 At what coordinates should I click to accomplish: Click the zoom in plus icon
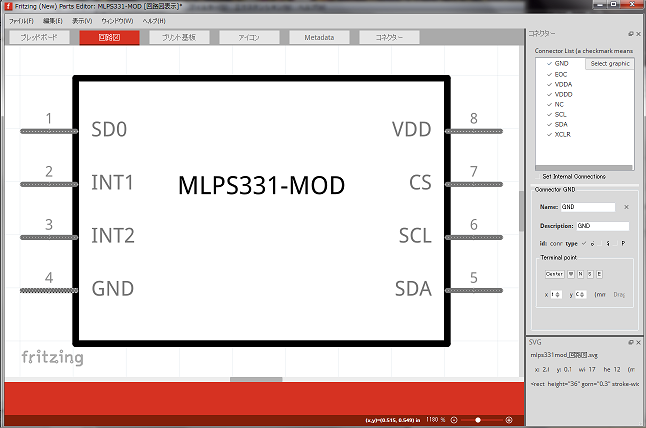click(x=509, y=420)
